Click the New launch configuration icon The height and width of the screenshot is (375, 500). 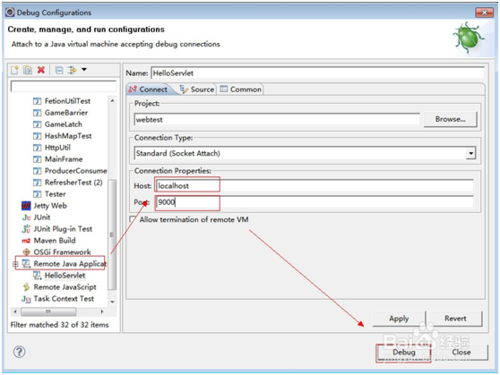click(x=15, y=70)
